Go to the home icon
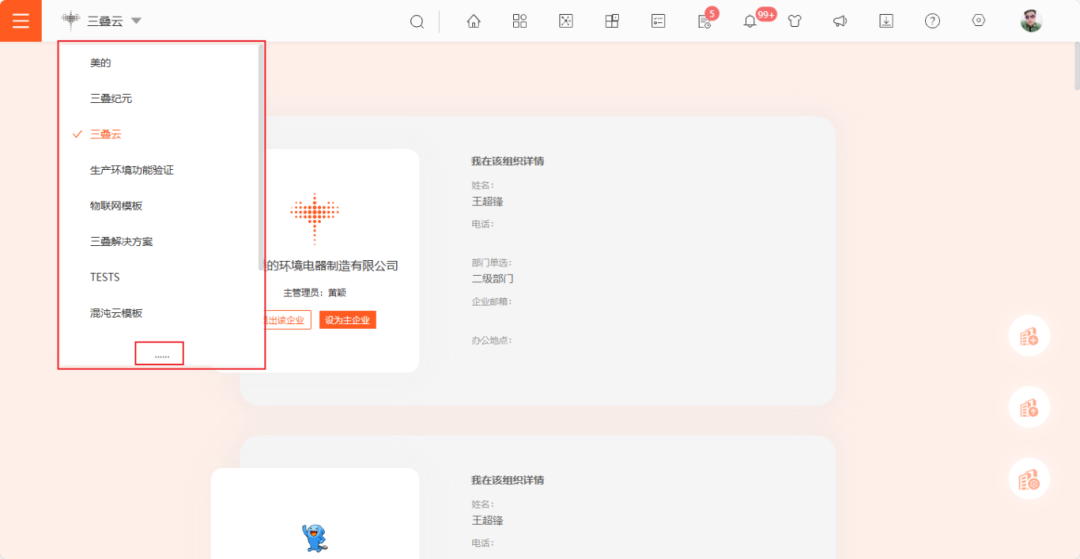The width and height of the screenshot is (1080, 559). tap(474, 21)
